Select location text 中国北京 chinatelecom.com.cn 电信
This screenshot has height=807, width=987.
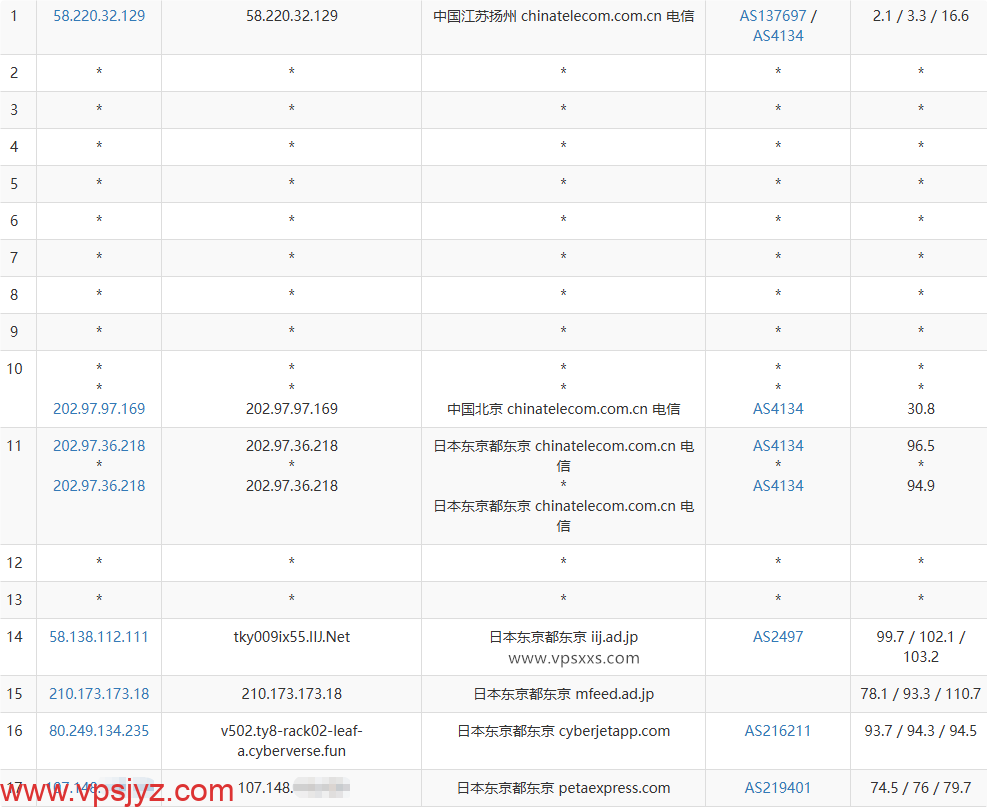pos(563,409)
